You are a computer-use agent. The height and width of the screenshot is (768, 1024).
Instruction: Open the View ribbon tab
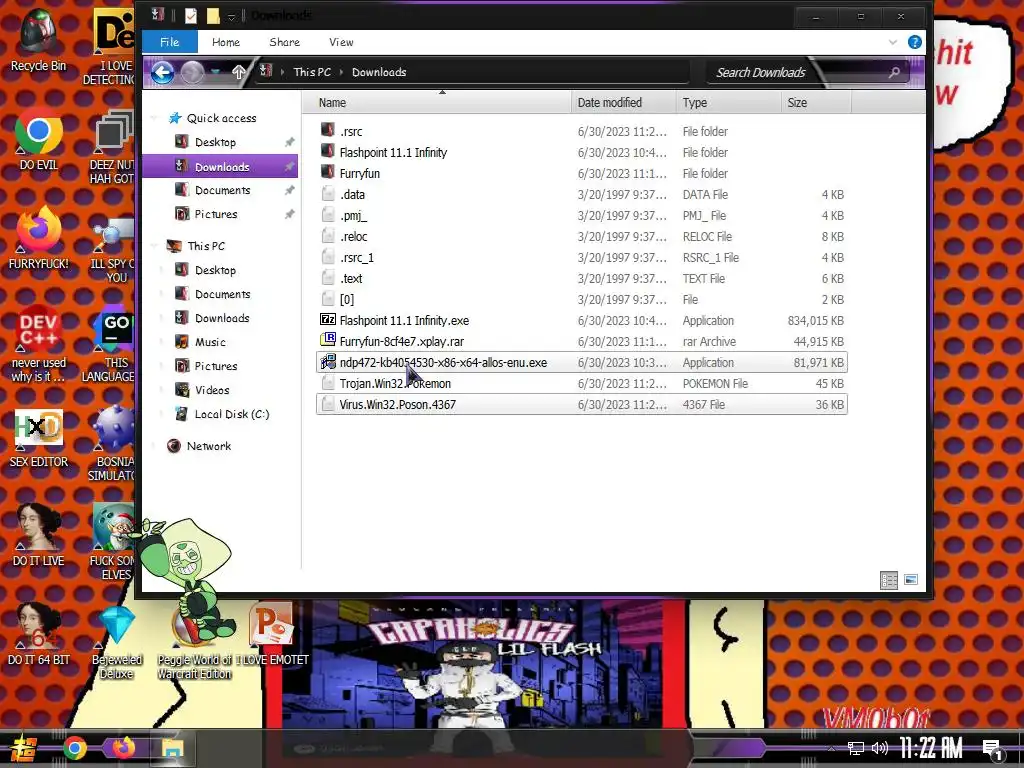(341, 42)
